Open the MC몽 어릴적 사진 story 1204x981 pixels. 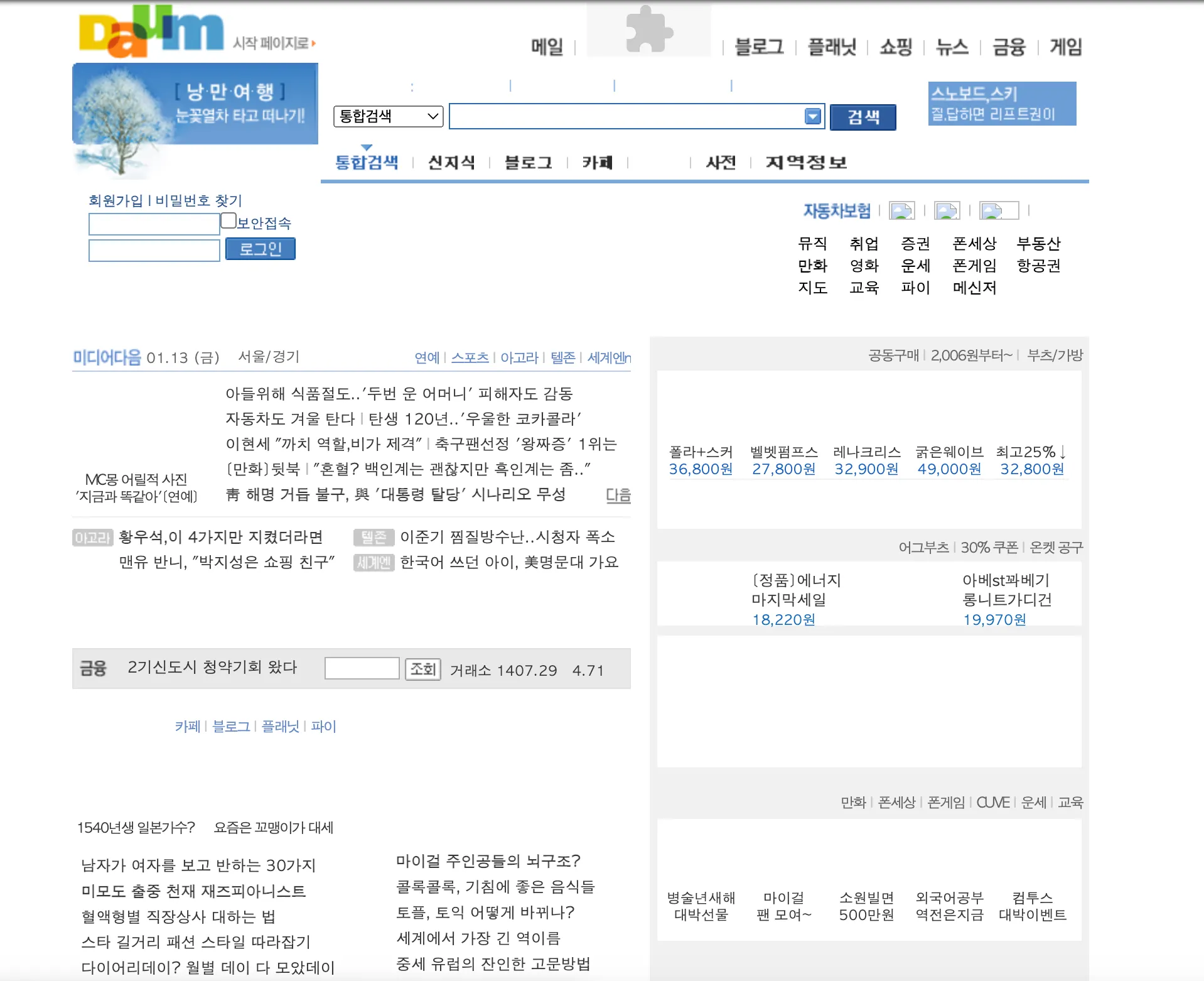pos(136,488)
